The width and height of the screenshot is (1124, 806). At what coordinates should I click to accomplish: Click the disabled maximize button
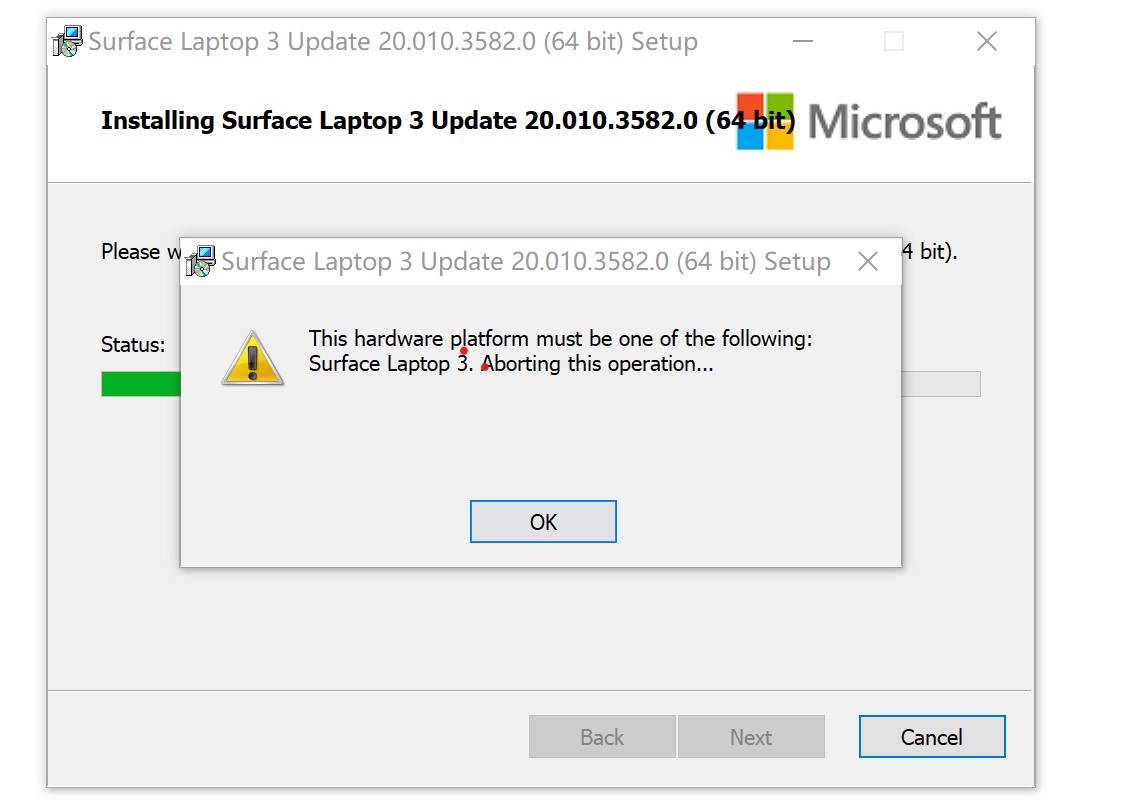click(894, 42)
